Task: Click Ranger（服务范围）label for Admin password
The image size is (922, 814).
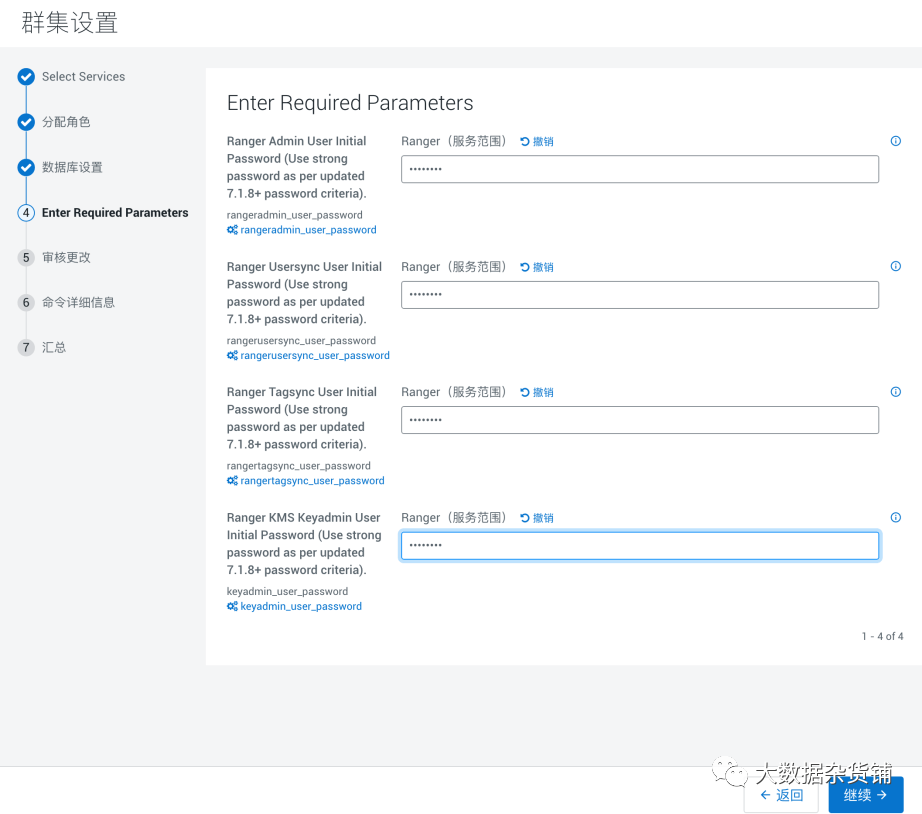Action: [453, 141]
